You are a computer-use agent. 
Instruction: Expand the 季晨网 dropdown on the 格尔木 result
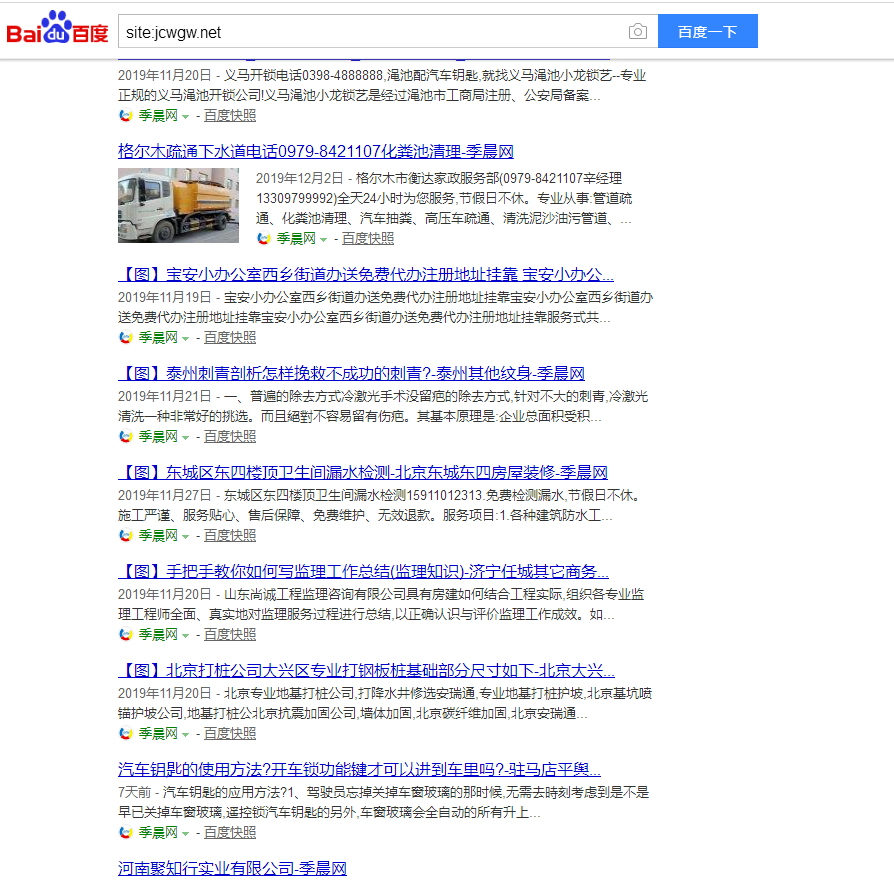tap(322, 238)
